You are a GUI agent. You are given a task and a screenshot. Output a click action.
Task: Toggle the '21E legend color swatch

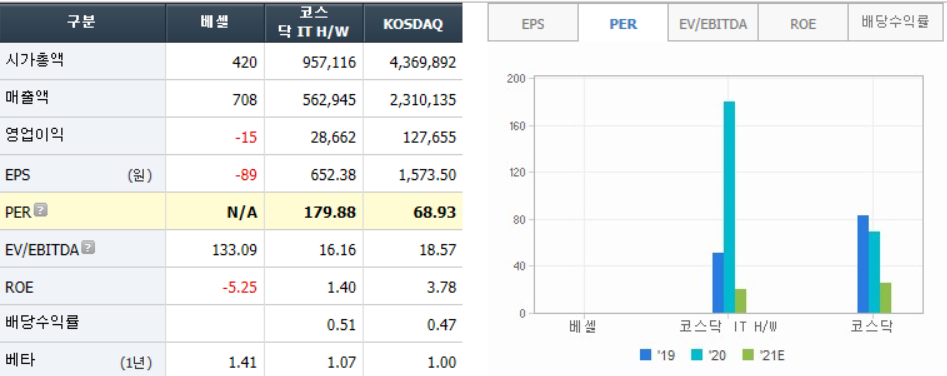[747, 355]
